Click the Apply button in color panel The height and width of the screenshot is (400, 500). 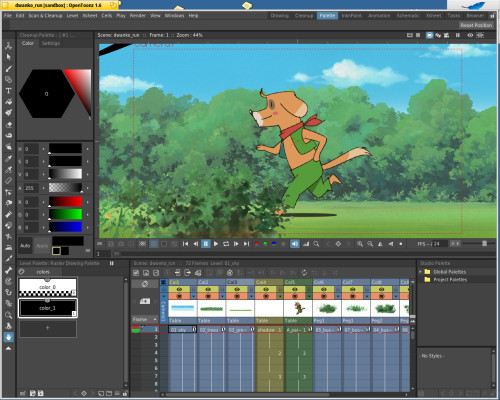[x=42, y=246]
